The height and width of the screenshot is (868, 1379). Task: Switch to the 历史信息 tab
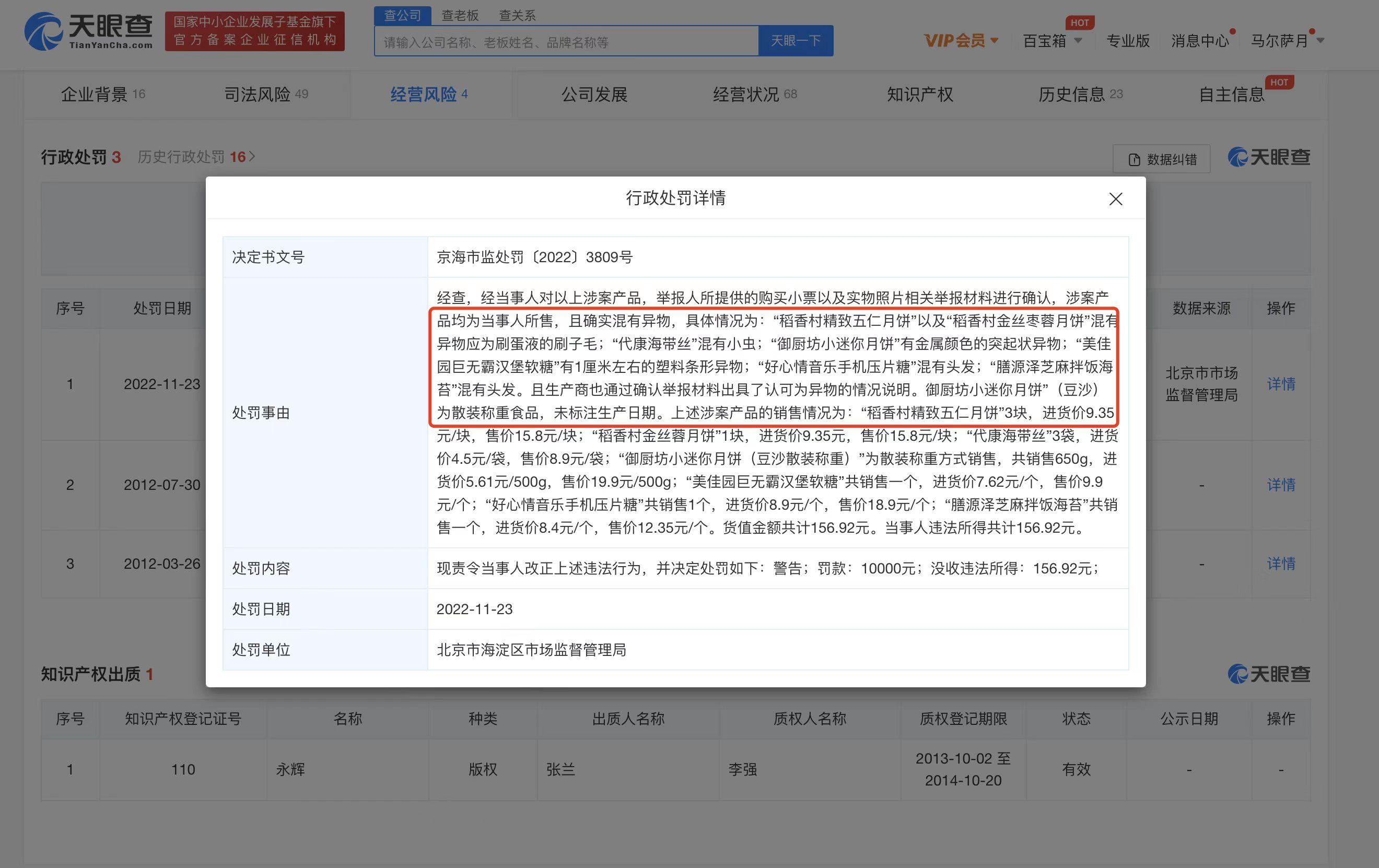(x=1080, y=94)
